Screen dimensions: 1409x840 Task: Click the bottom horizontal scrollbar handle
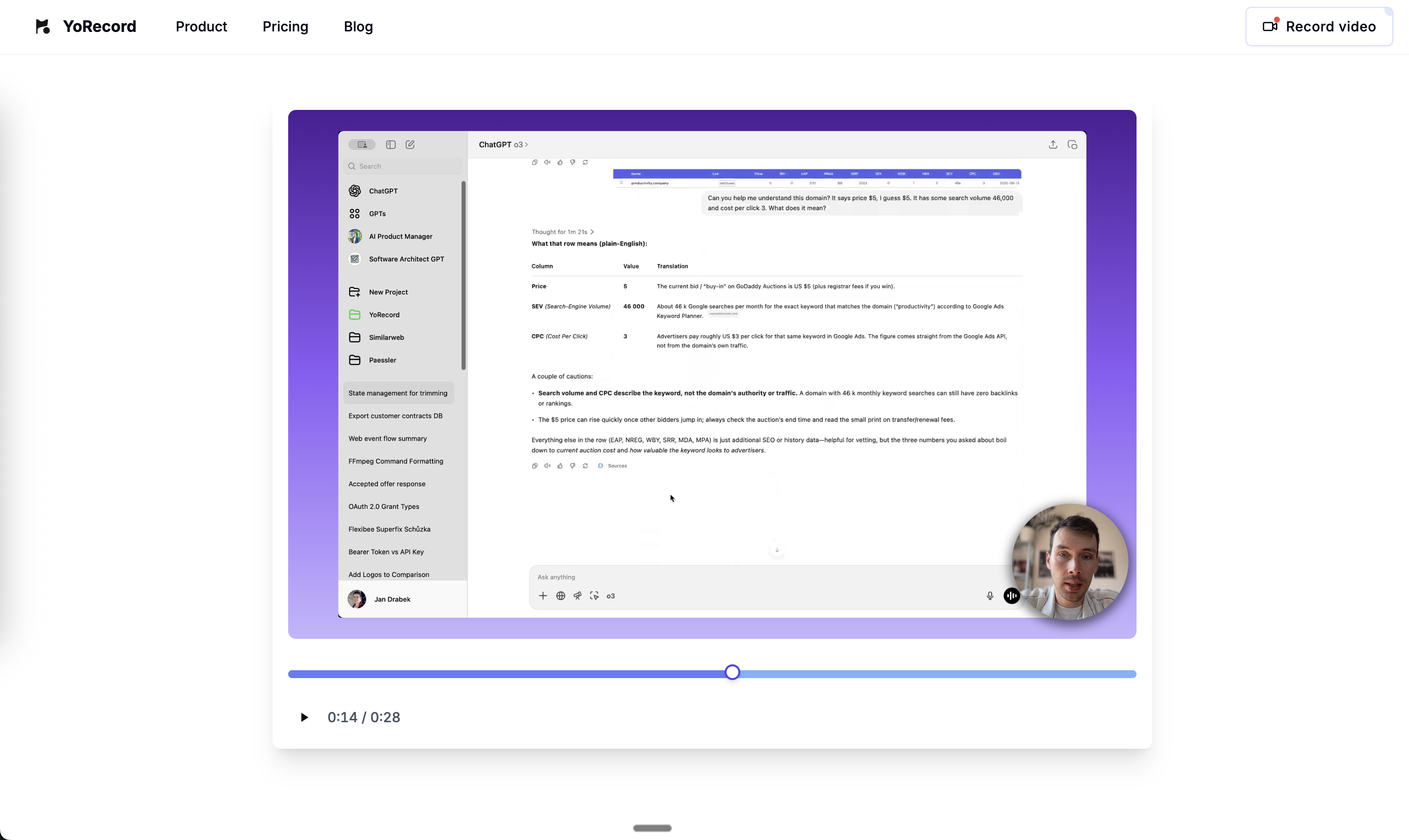[652, 828]
